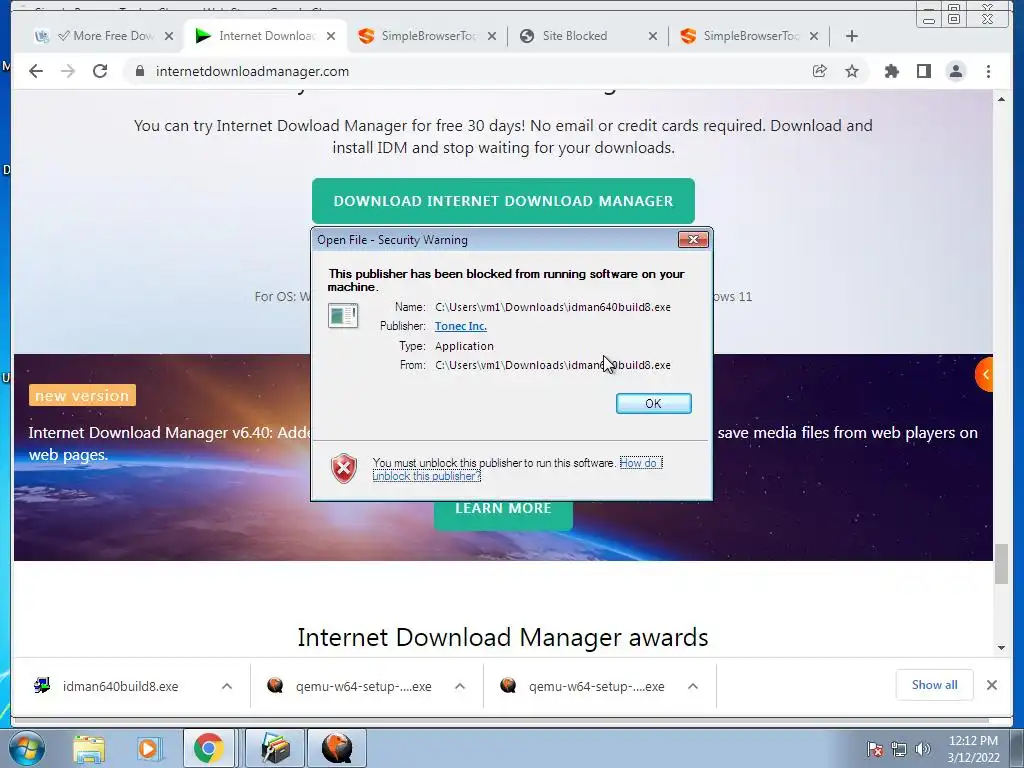Close the Open File Security Warning dialog
This screenshot has height=768, width=1024.
(693, 240)
